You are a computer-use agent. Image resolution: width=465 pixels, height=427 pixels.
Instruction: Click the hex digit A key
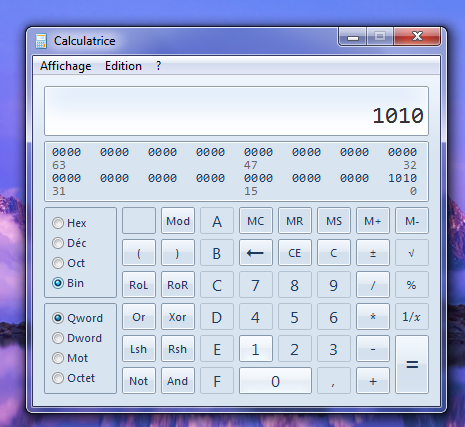217,221
